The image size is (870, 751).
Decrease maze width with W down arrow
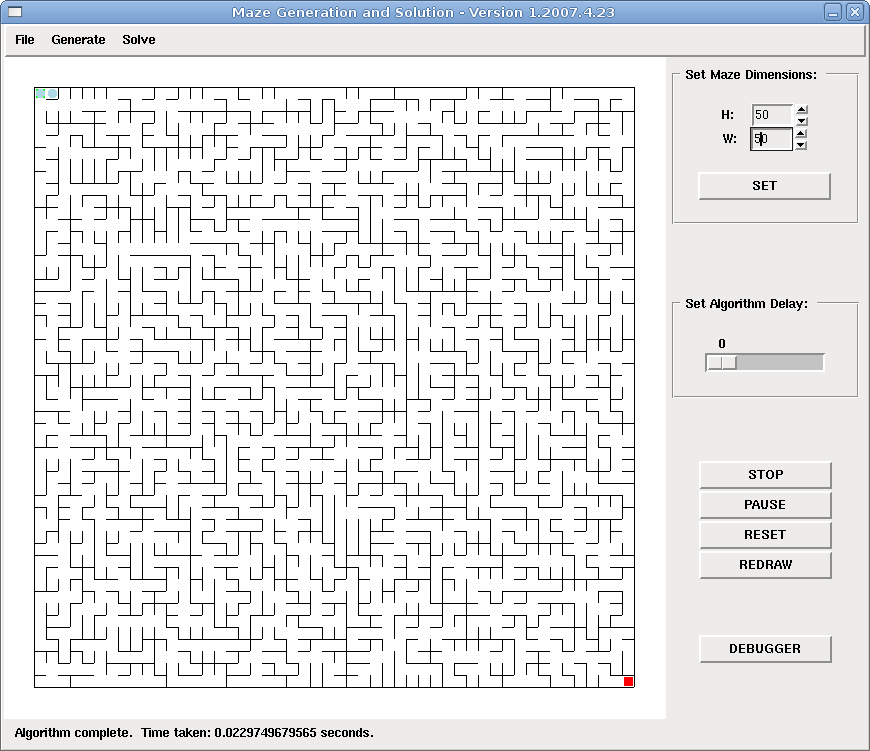coord(801,145)
